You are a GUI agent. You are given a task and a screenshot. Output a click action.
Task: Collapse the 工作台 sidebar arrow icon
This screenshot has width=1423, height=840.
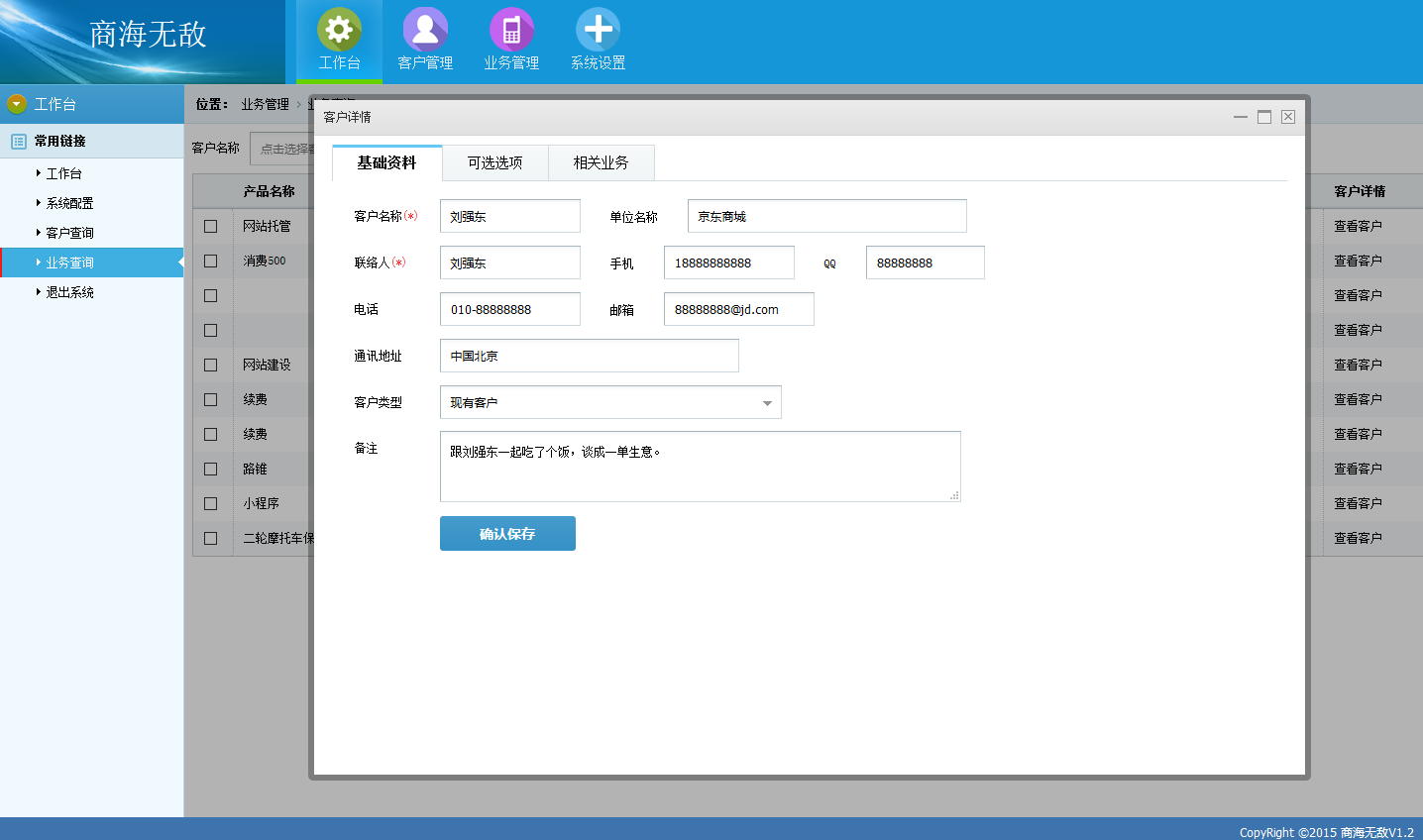pos(17,104)
